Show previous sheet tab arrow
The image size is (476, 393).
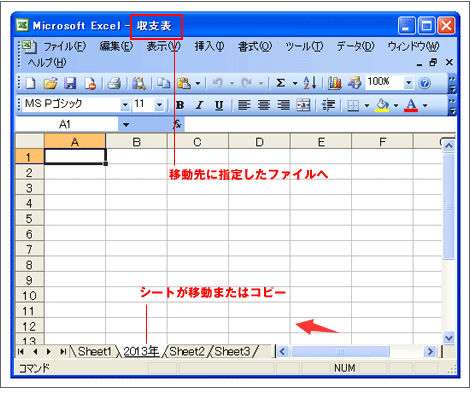pyautogui.click(x=35, y=352)
